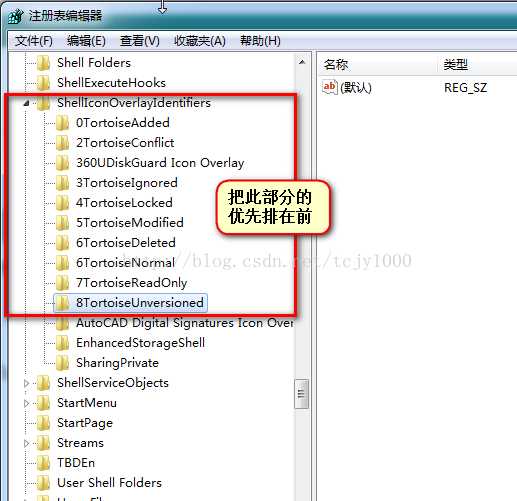517x501 pixels.
Task: Click the 360UDiskGuard Icon Overlay folder icon
Action: click(x=62, y=163)
